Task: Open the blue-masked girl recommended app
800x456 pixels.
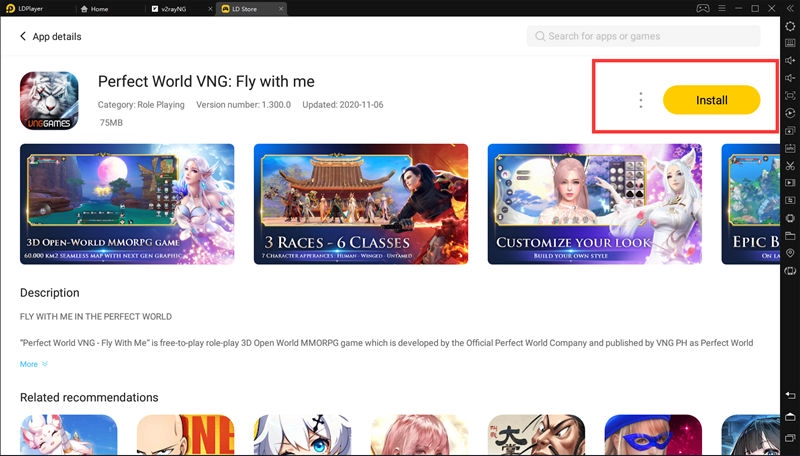Action: click(653, 435)
